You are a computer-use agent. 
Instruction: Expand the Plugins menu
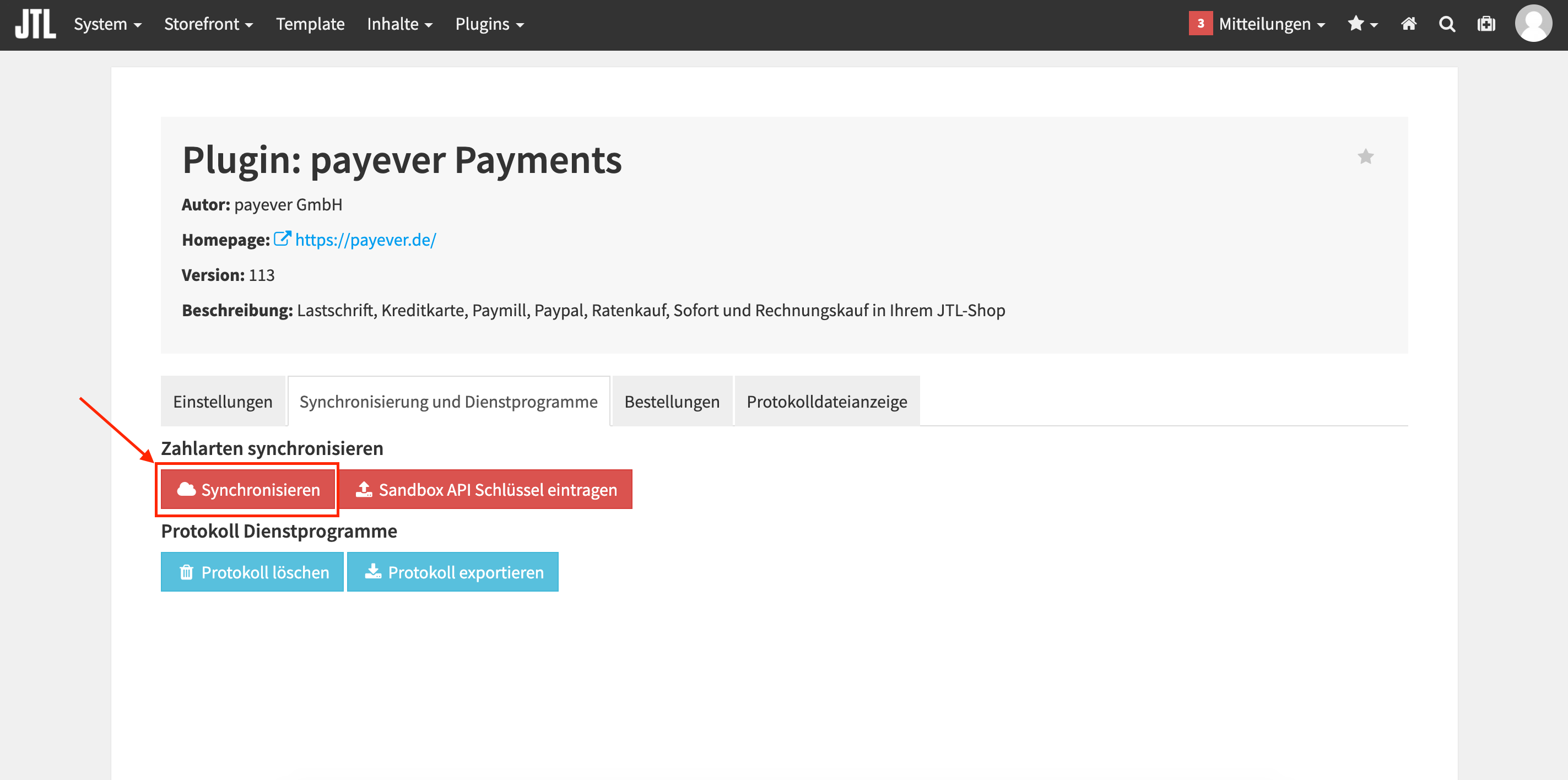coord(489,24)
